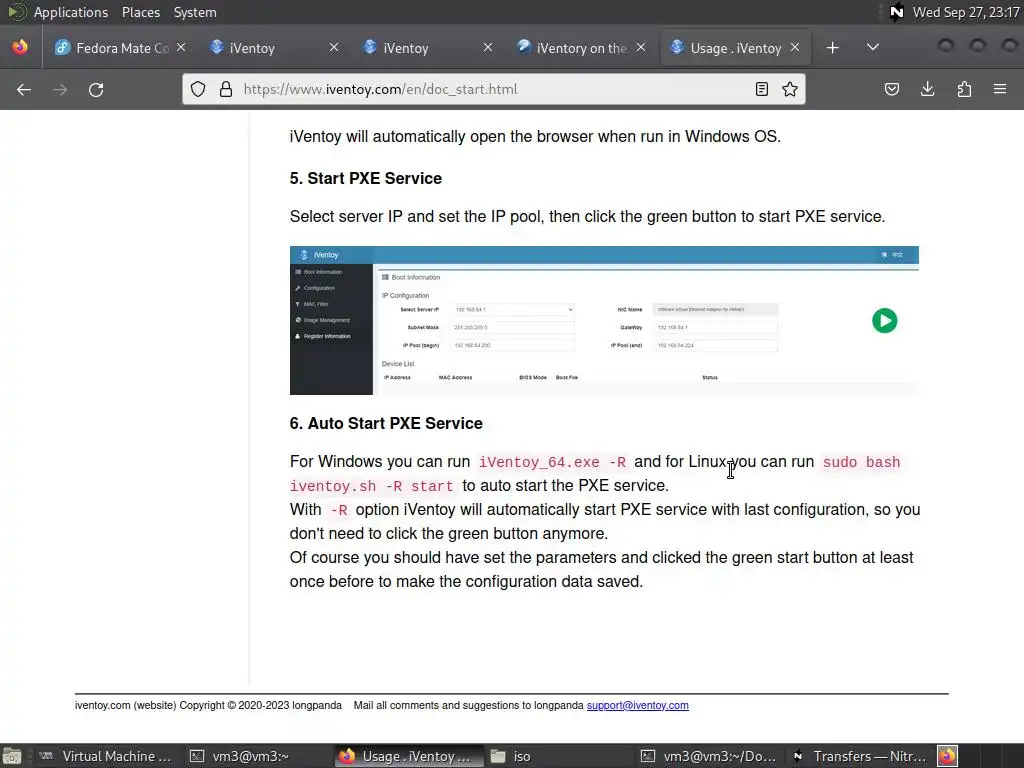Open the Extensions puzzle icon
The height and width of the screenshot is (768, 1024).
[964, 89]
